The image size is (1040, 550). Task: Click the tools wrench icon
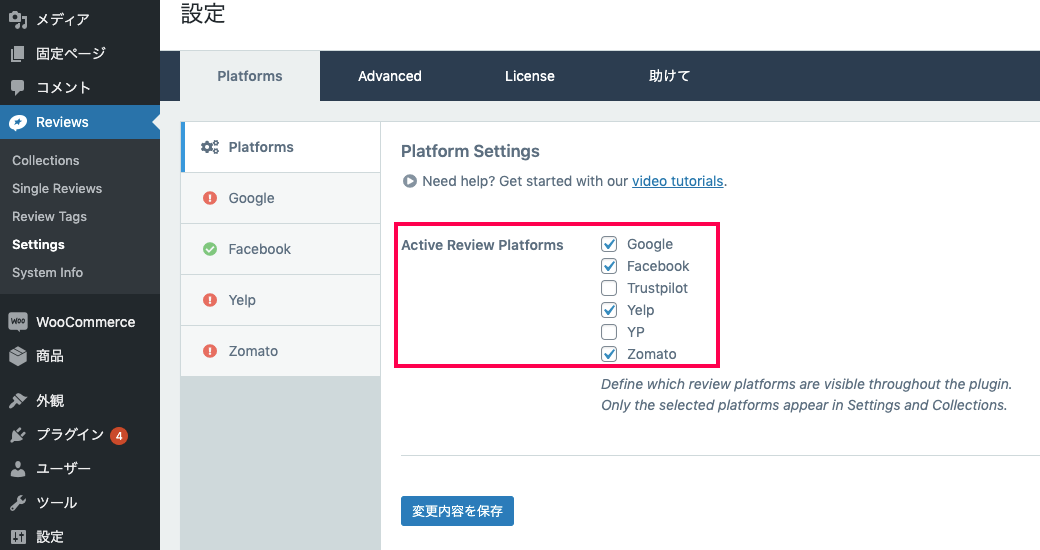tap(18, 503)
